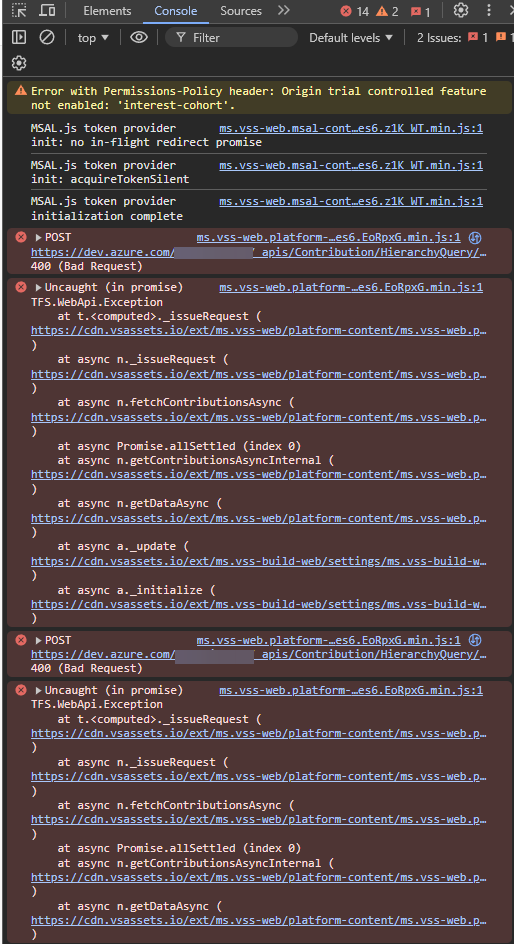Open the Default levels dropdown

351,37
